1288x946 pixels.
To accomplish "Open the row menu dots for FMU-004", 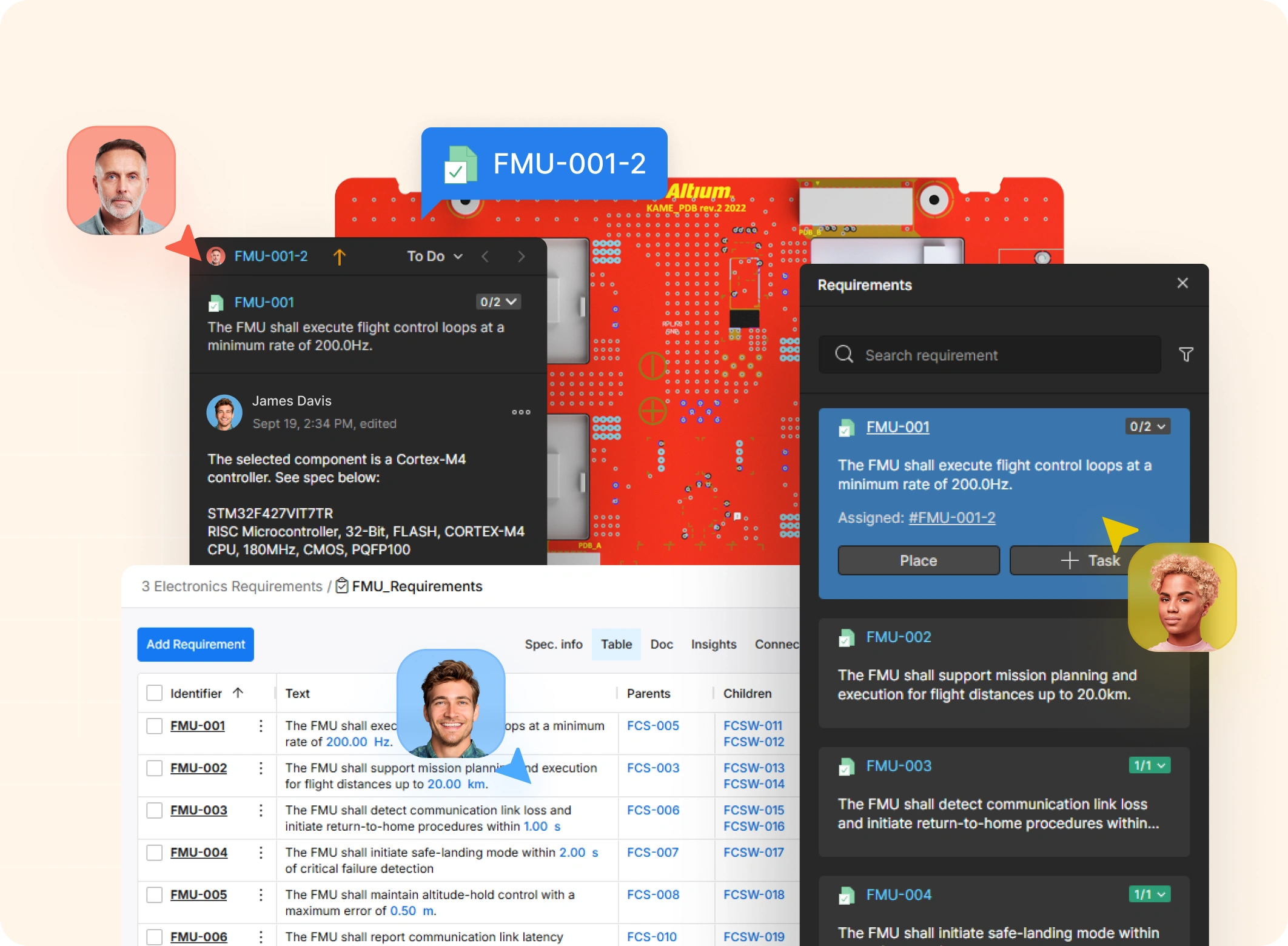I will (x=261, y=853).
